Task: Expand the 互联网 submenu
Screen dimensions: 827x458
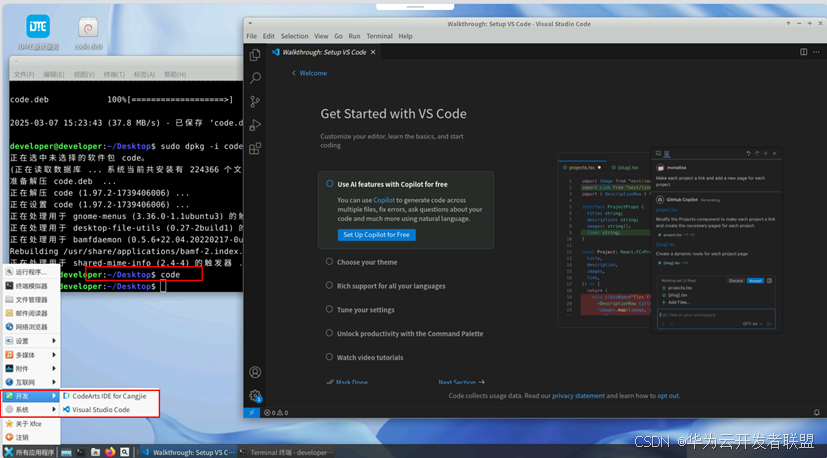Action: tap(31, 382)
